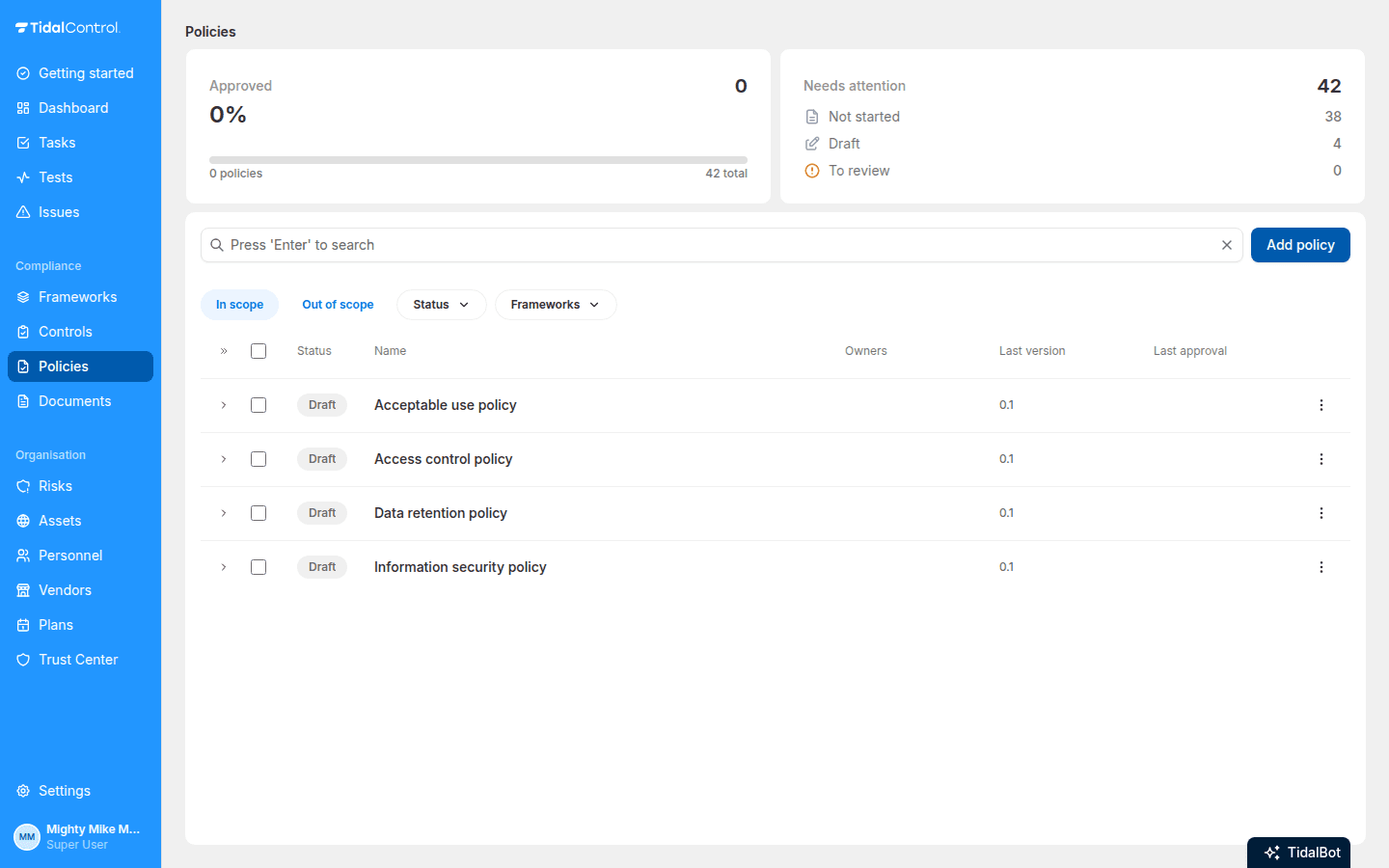Expand all rows with header double chevron
Viewport: 1389px width, 868px height.
(224, 351)
